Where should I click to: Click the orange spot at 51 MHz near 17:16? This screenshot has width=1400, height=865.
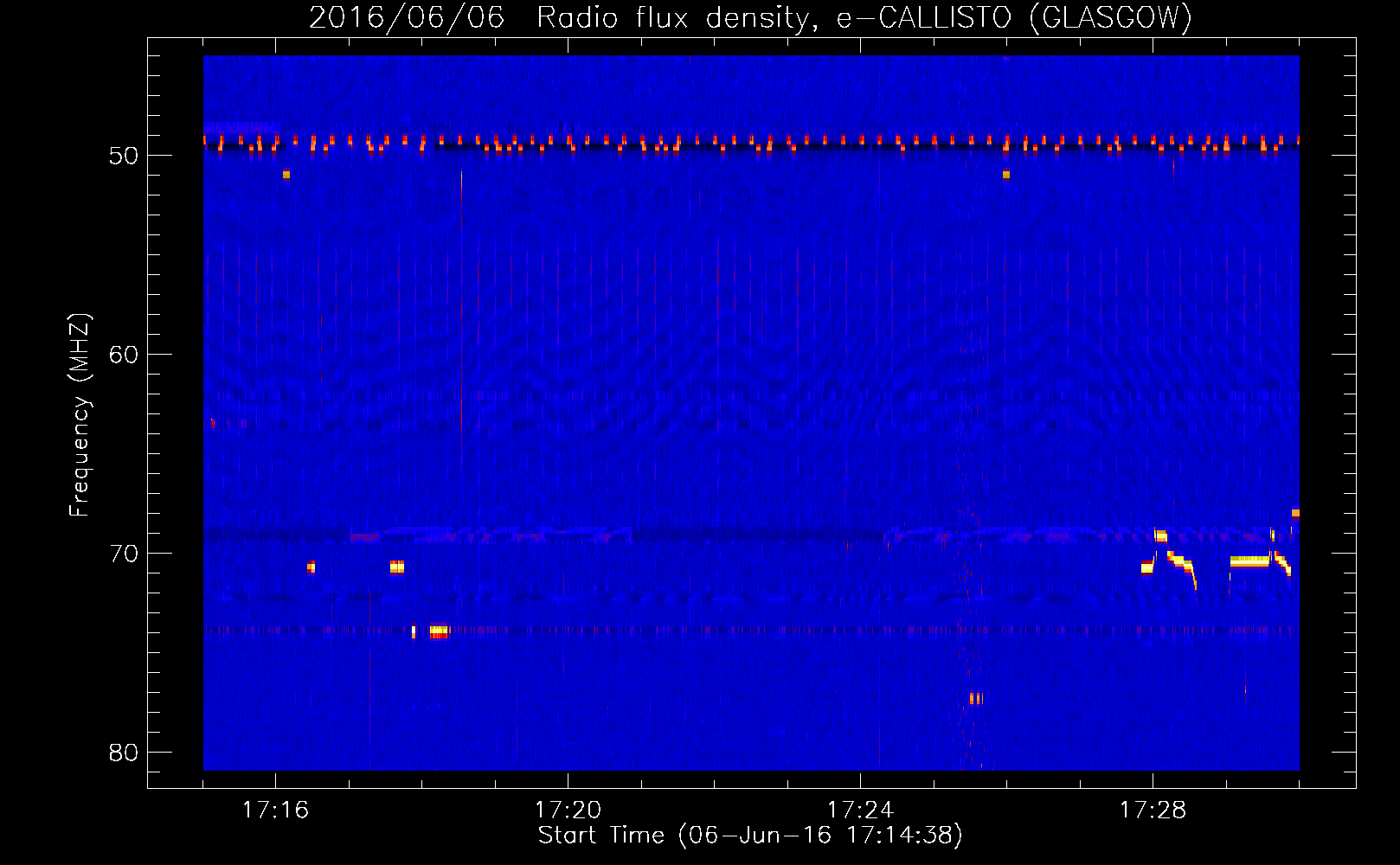[286, 175]
